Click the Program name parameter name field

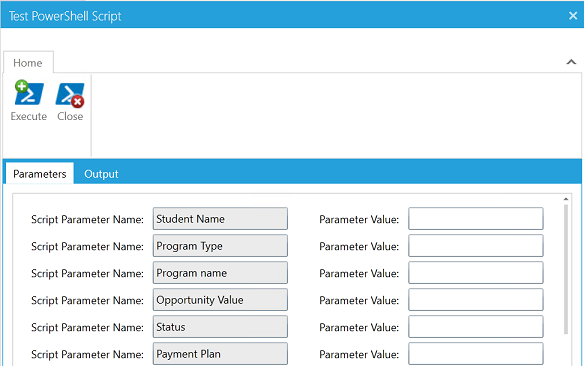point(220,273)
